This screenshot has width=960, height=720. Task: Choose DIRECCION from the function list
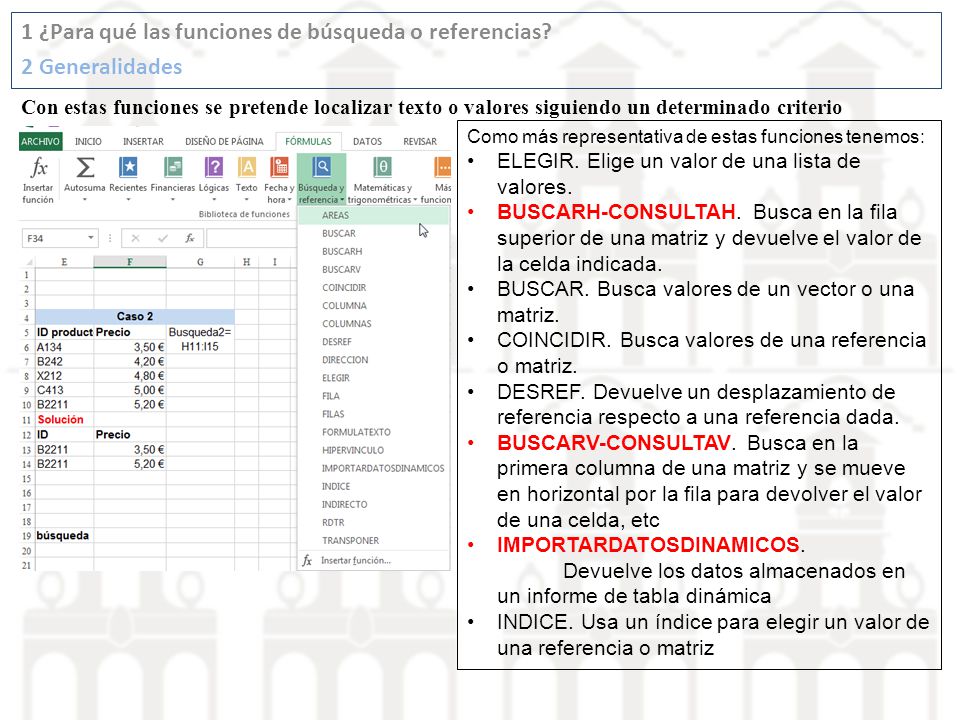tap(373, 360)
